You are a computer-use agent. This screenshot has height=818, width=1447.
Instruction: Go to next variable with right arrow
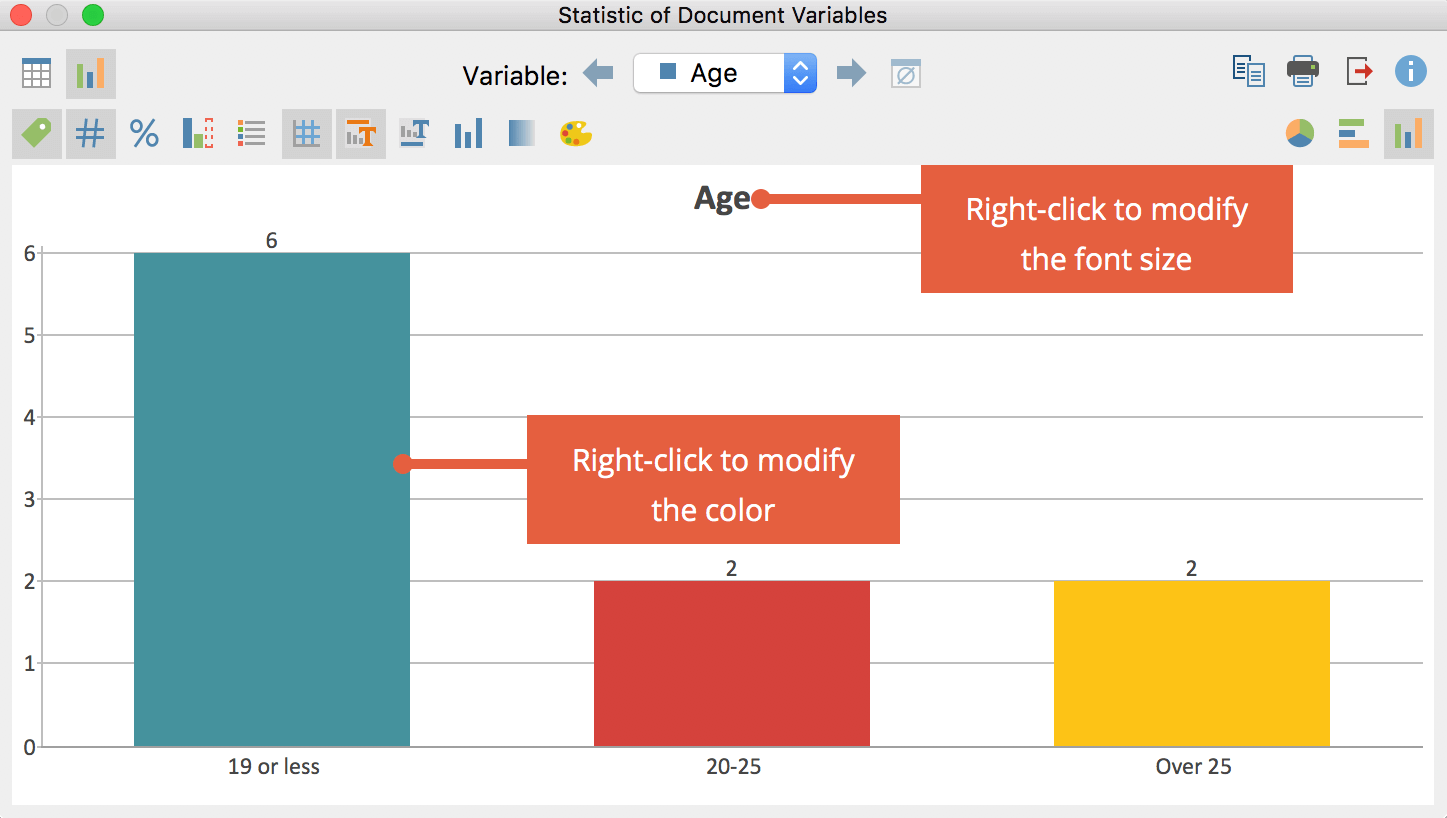(x=851, y=73)
